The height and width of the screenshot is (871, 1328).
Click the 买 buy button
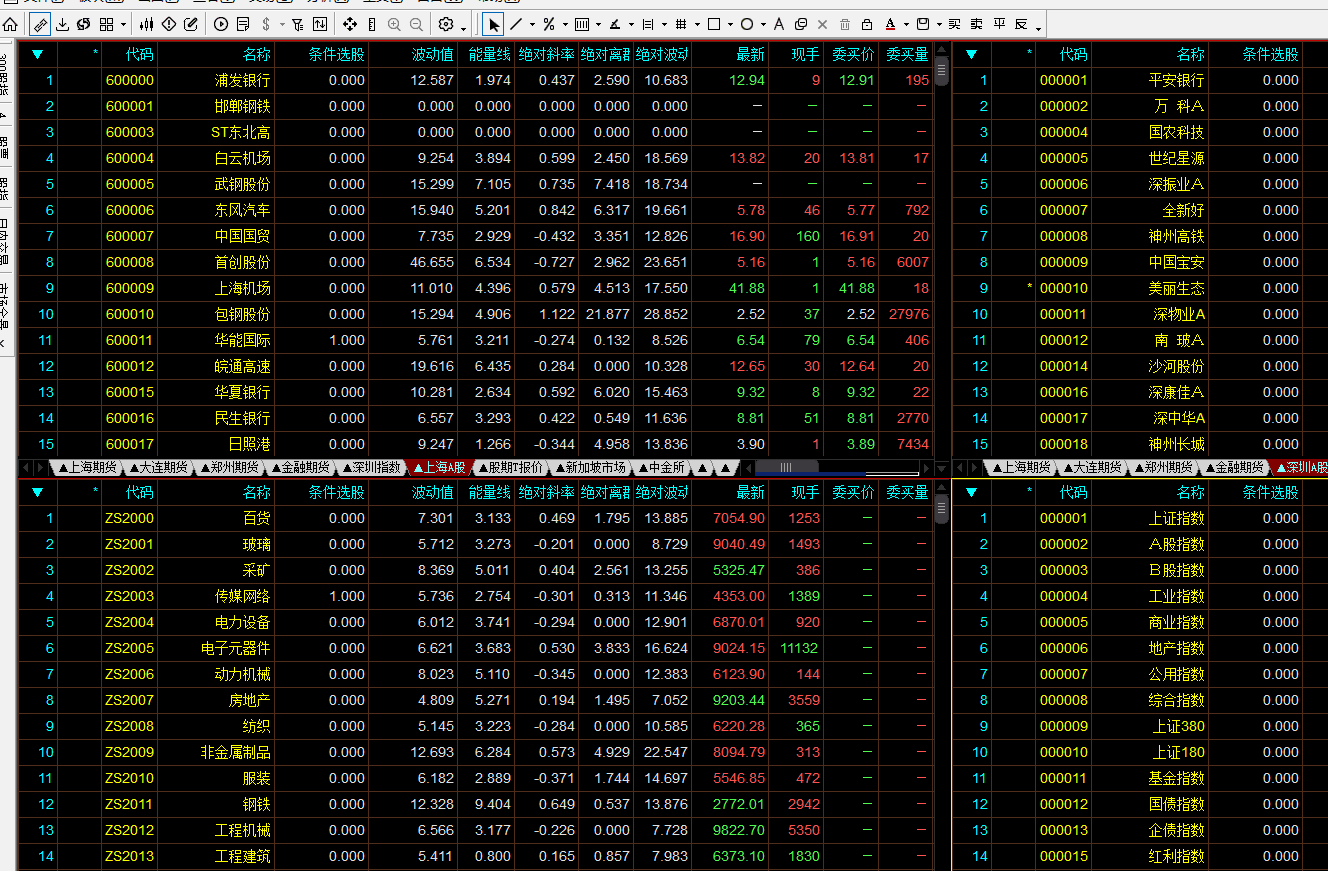(x=954, y=24)
